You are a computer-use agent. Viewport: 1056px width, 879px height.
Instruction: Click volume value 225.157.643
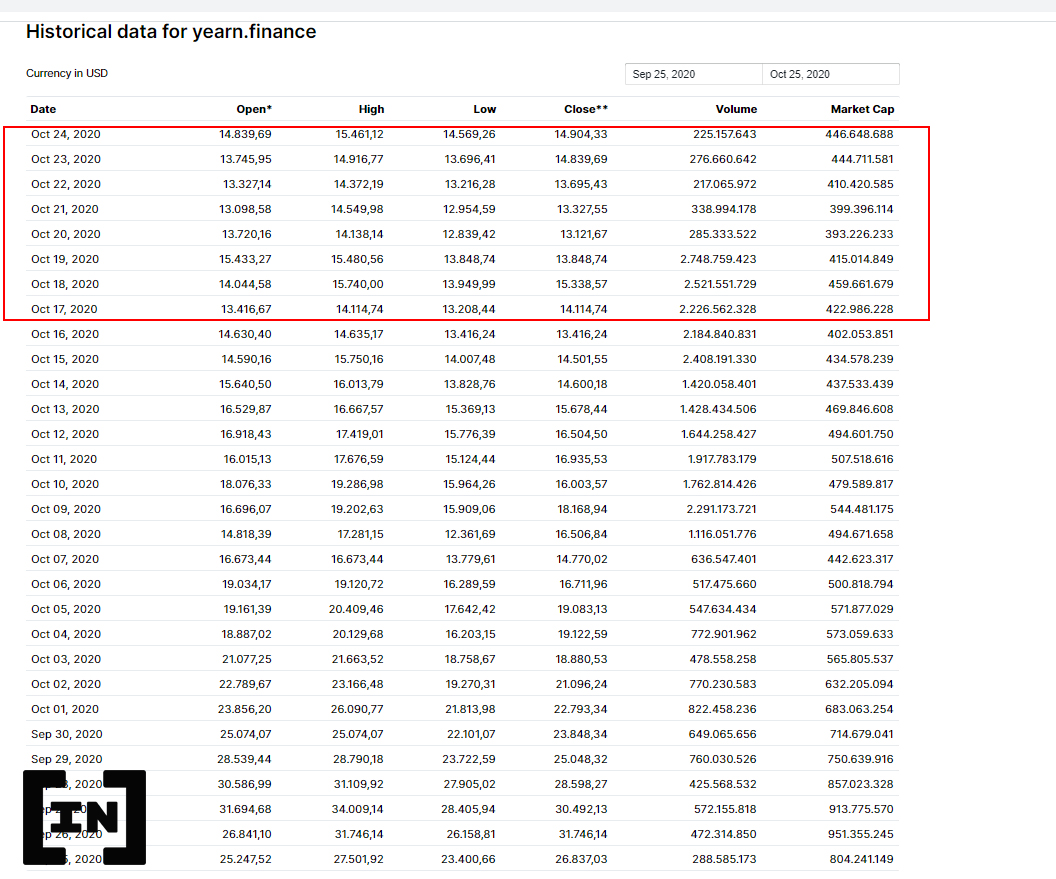click(725, 134)
